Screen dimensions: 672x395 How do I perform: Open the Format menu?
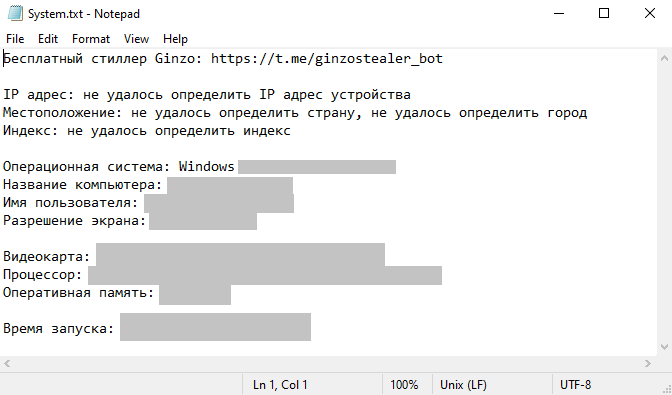(91, 39)
